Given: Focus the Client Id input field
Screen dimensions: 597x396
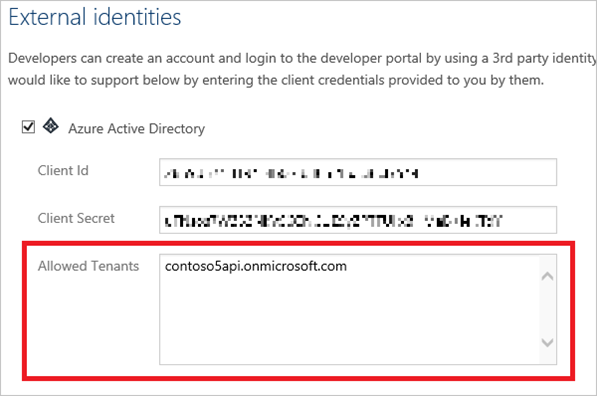Looking at the screenshot, I should [x=358, y=172].
